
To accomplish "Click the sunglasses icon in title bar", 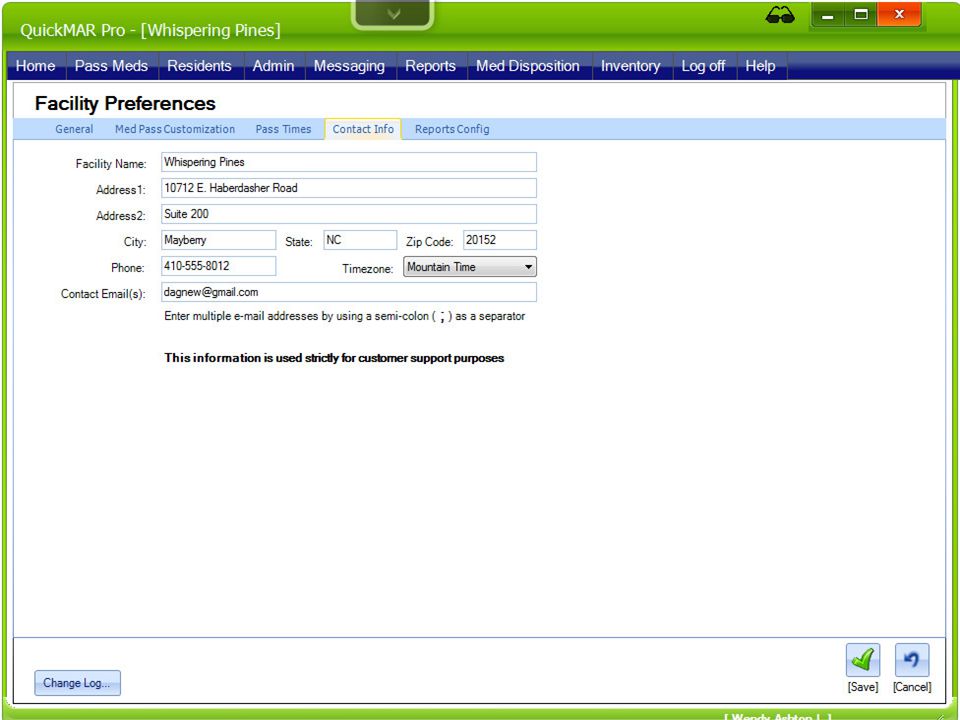I will tap(779, 15).
